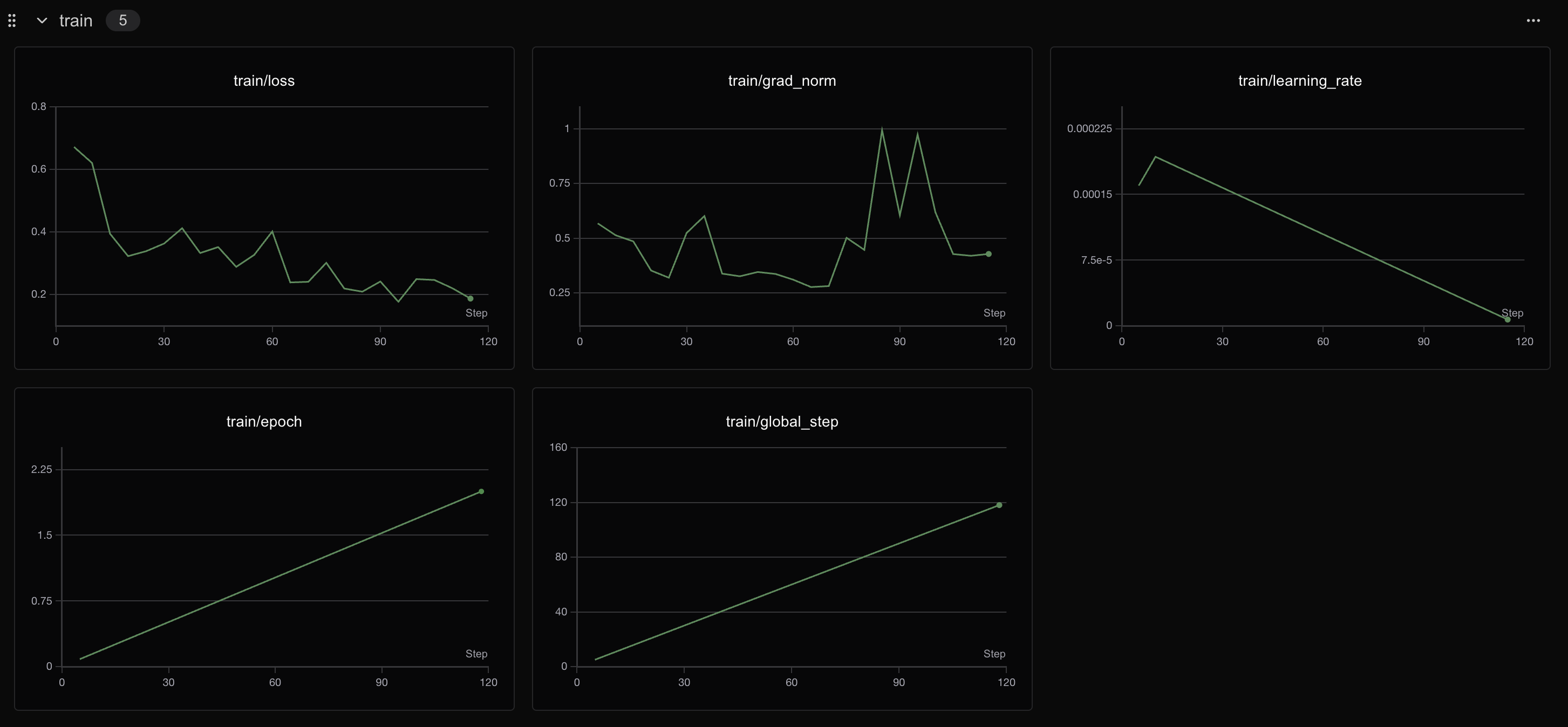The width and height of the screenshot is (1568, 727).
Task: Click the train/loss chart title
Action: (x=263, y=81)
